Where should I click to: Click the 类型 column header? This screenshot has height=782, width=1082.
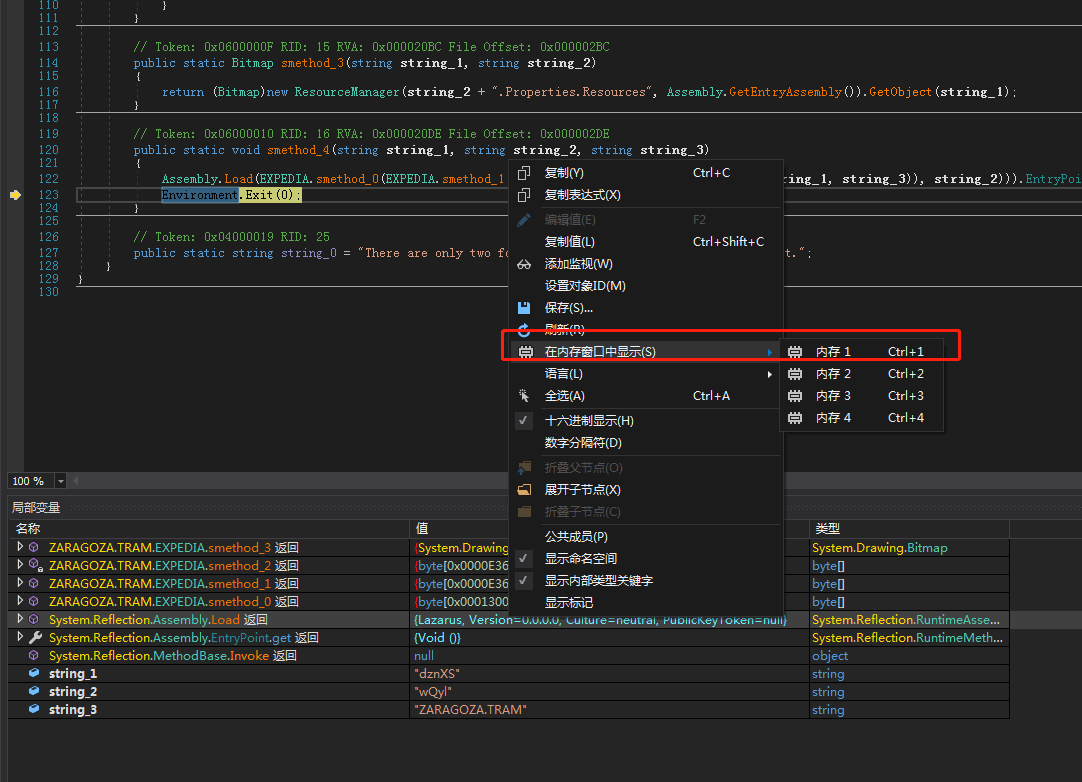coord(909,529)
